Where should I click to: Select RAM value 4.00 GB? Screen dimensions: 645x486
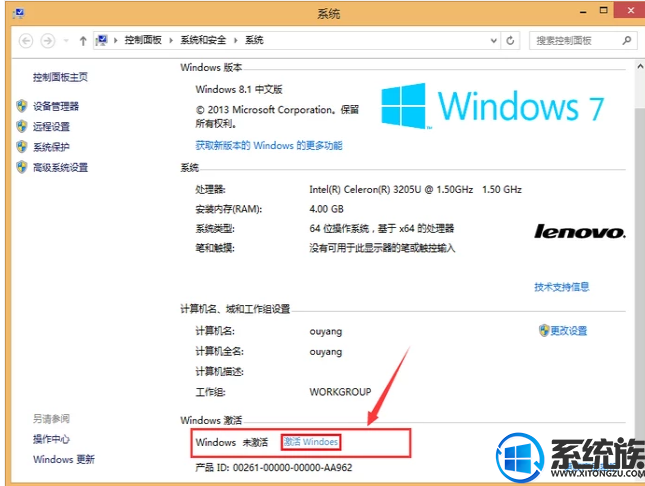(x=326, y=209)
